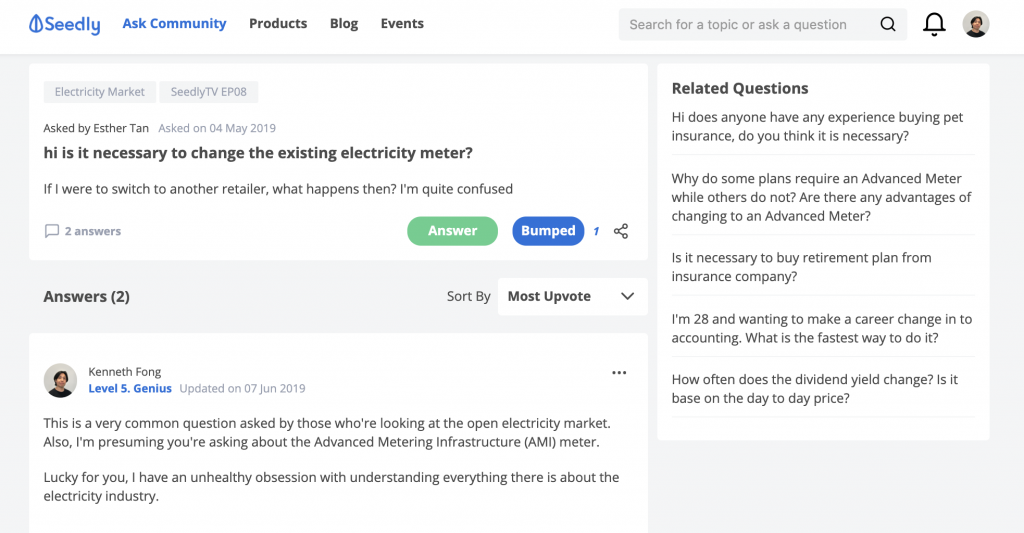Click the share icon on the question
This screenshot has width=1024, height=533.
pyautogui.click(x=621, y=231)
